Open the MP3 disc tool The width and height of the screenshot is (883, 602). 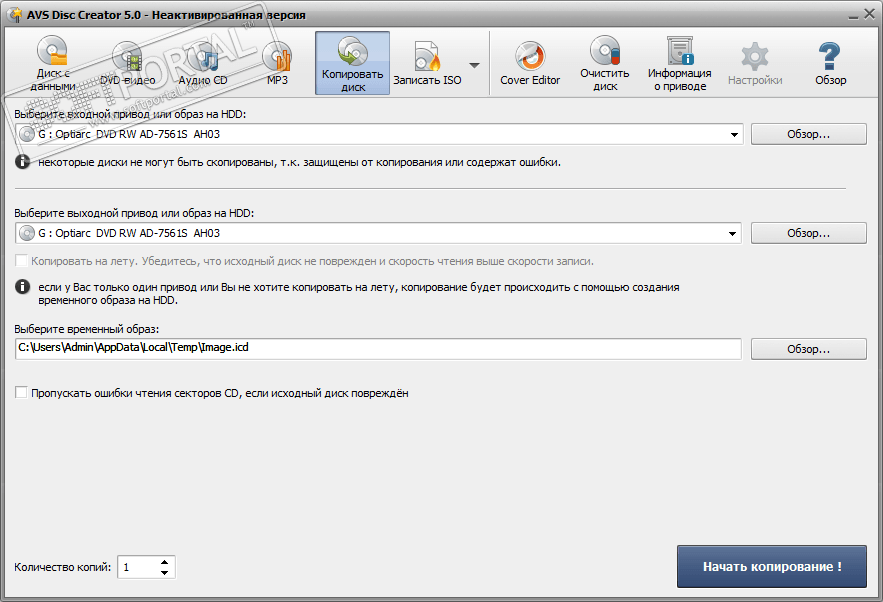coord(277,63)
